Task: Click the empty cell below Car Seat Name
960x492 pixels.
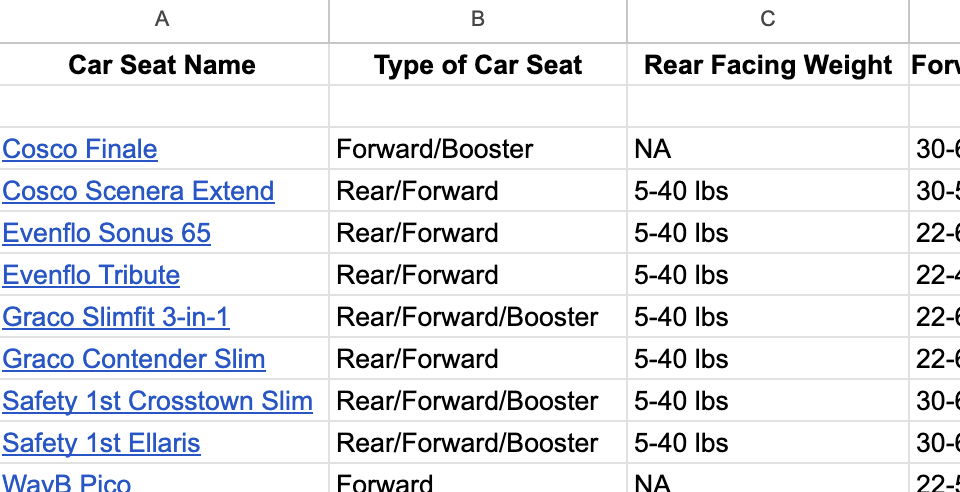Action: pos(163,106)
